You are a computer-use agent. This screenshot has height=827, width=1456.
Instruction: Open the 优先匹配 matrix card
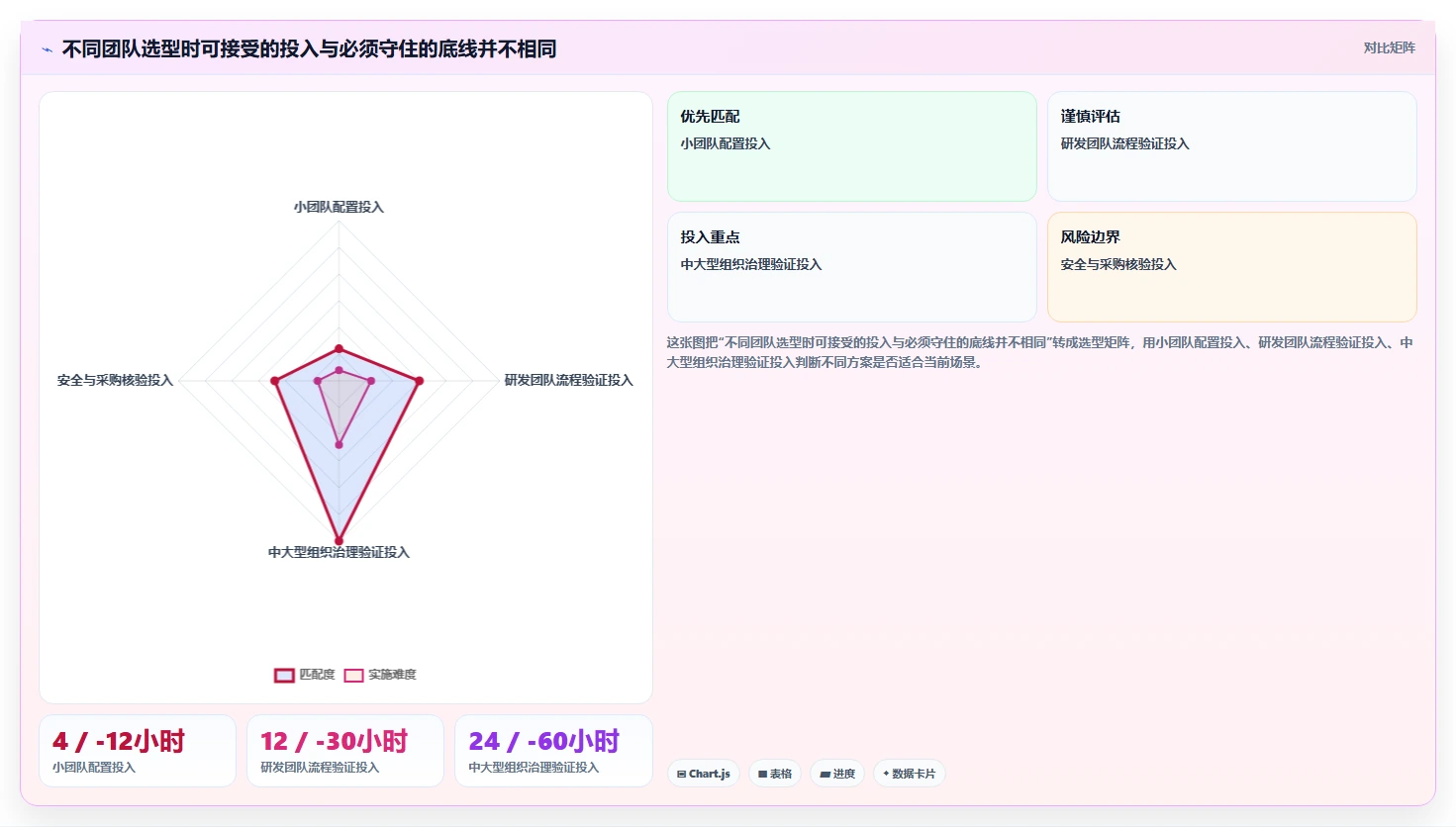(x=852, y=146)
